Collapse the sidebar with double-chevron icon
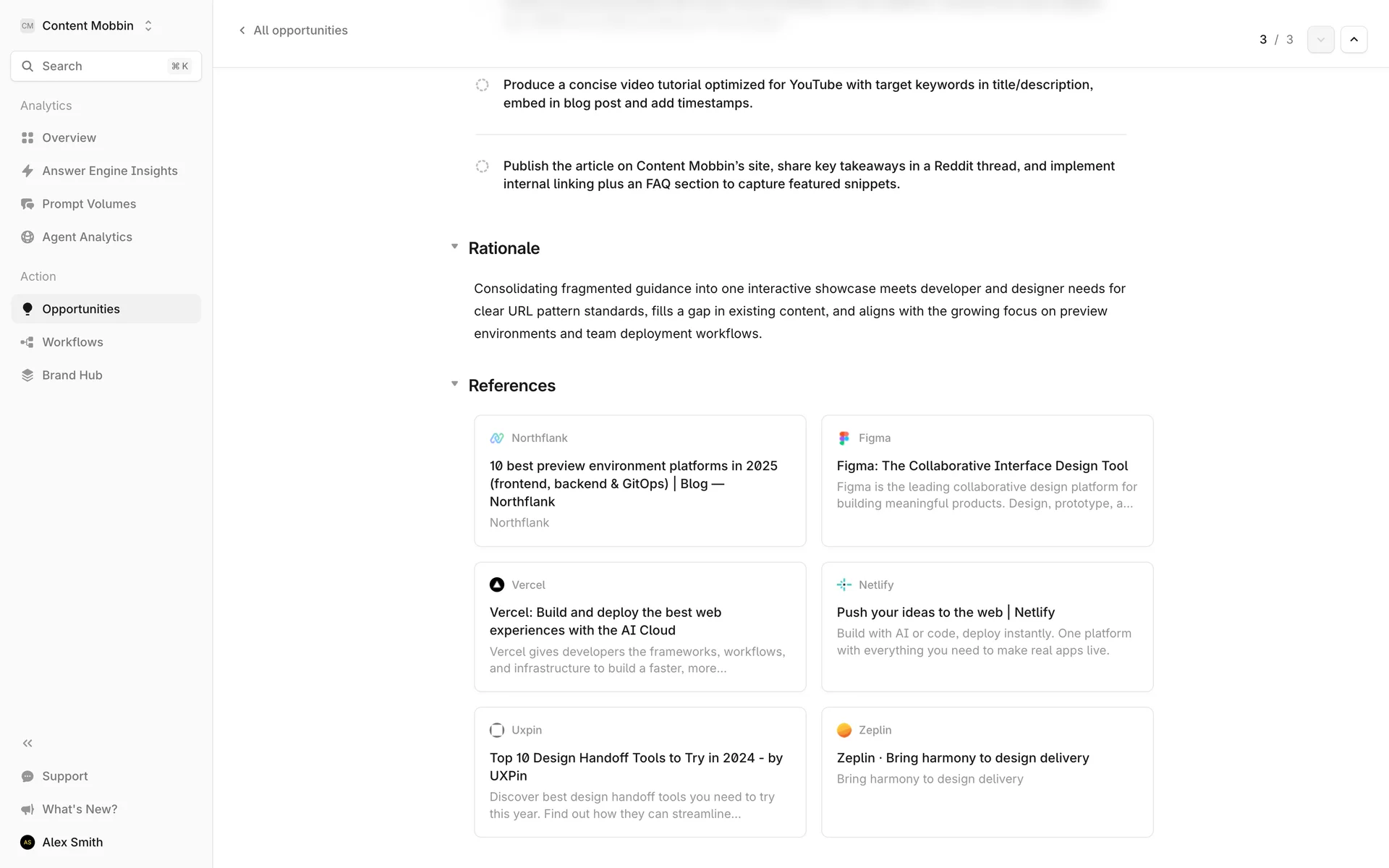The image size is (1389, 868). pyautogui.click(x=27, y=743)
